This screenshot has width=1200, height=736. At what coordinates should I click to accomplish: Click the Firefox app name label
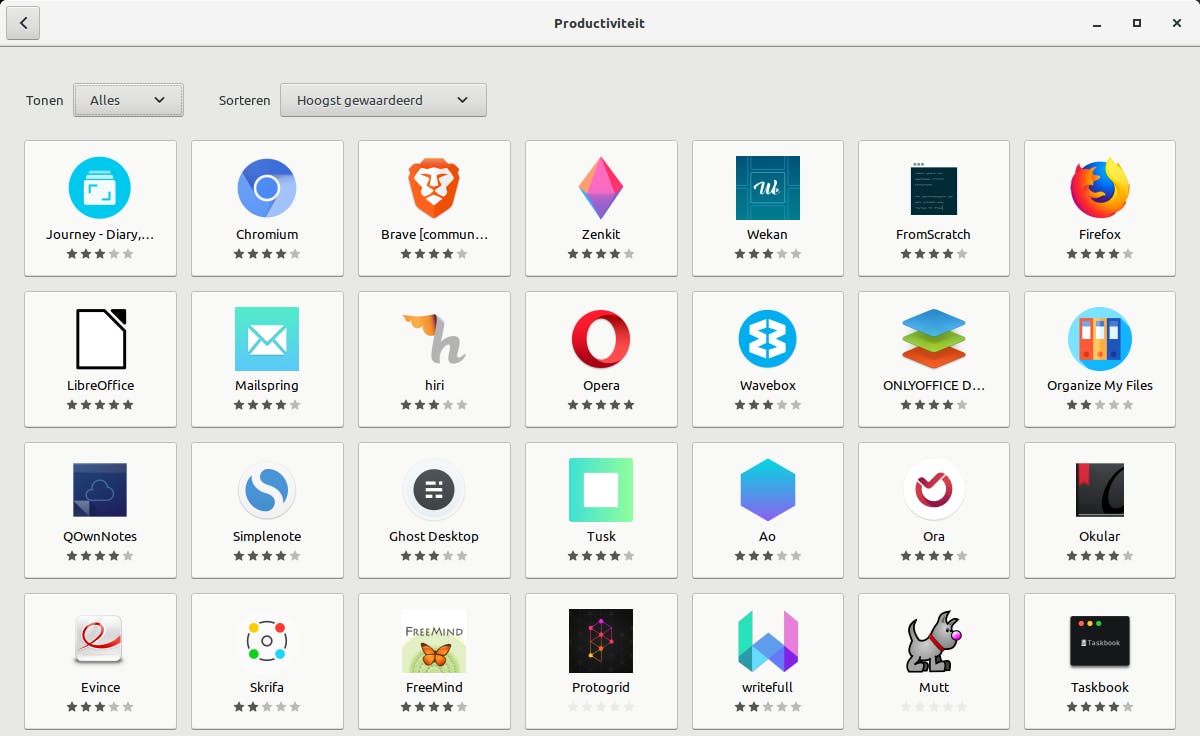pyautogui.click(x=1100, y=235)
